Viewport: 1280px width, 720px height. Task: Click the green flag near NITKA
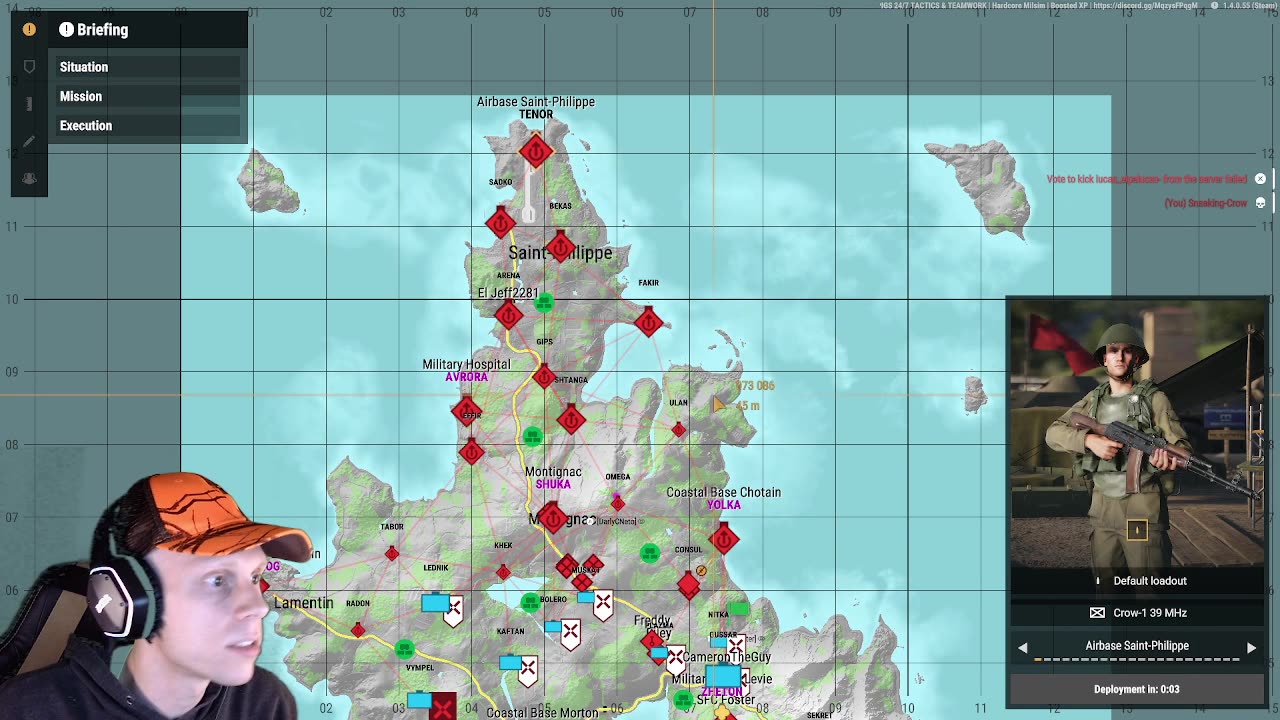click(x=739, y=608)
